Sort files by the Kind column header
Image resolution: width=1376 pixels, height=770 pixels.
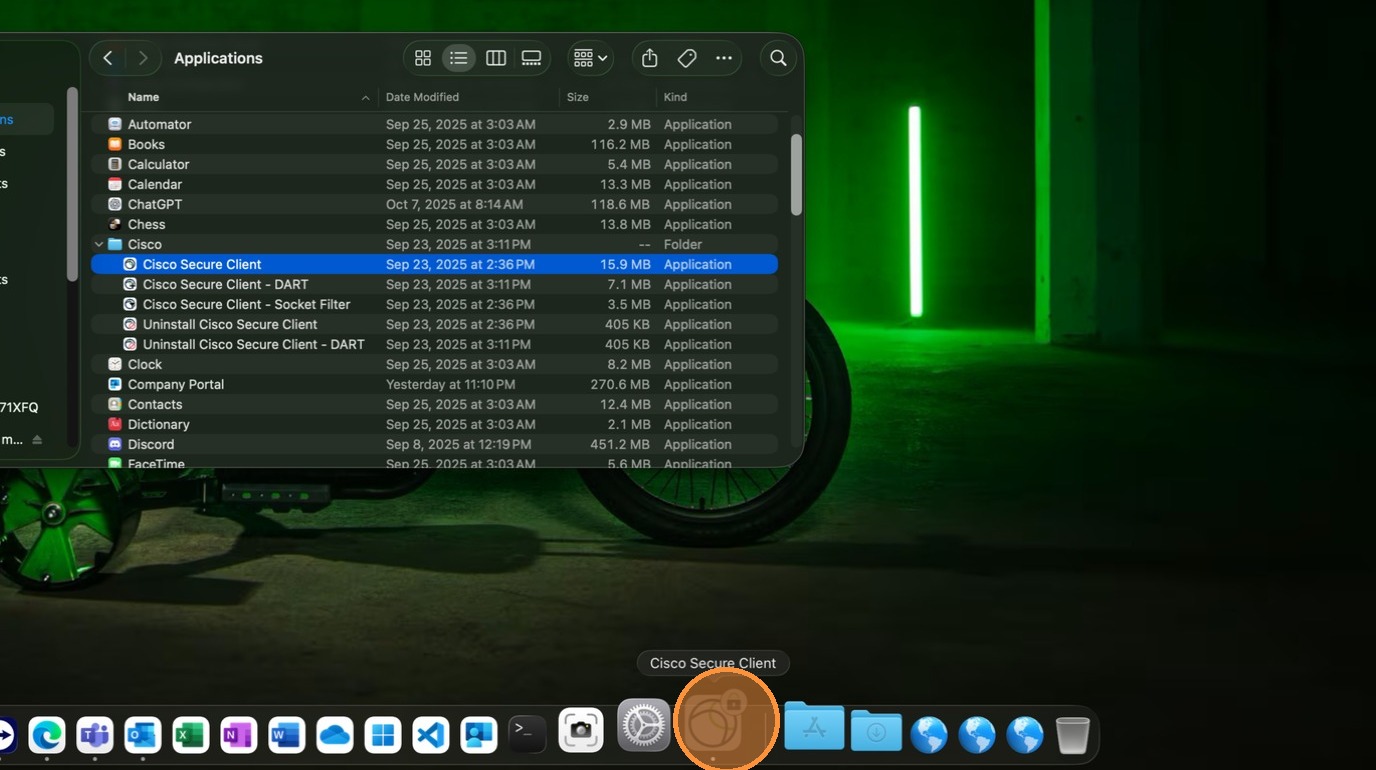pyautogui.click(x=675, y=97)
